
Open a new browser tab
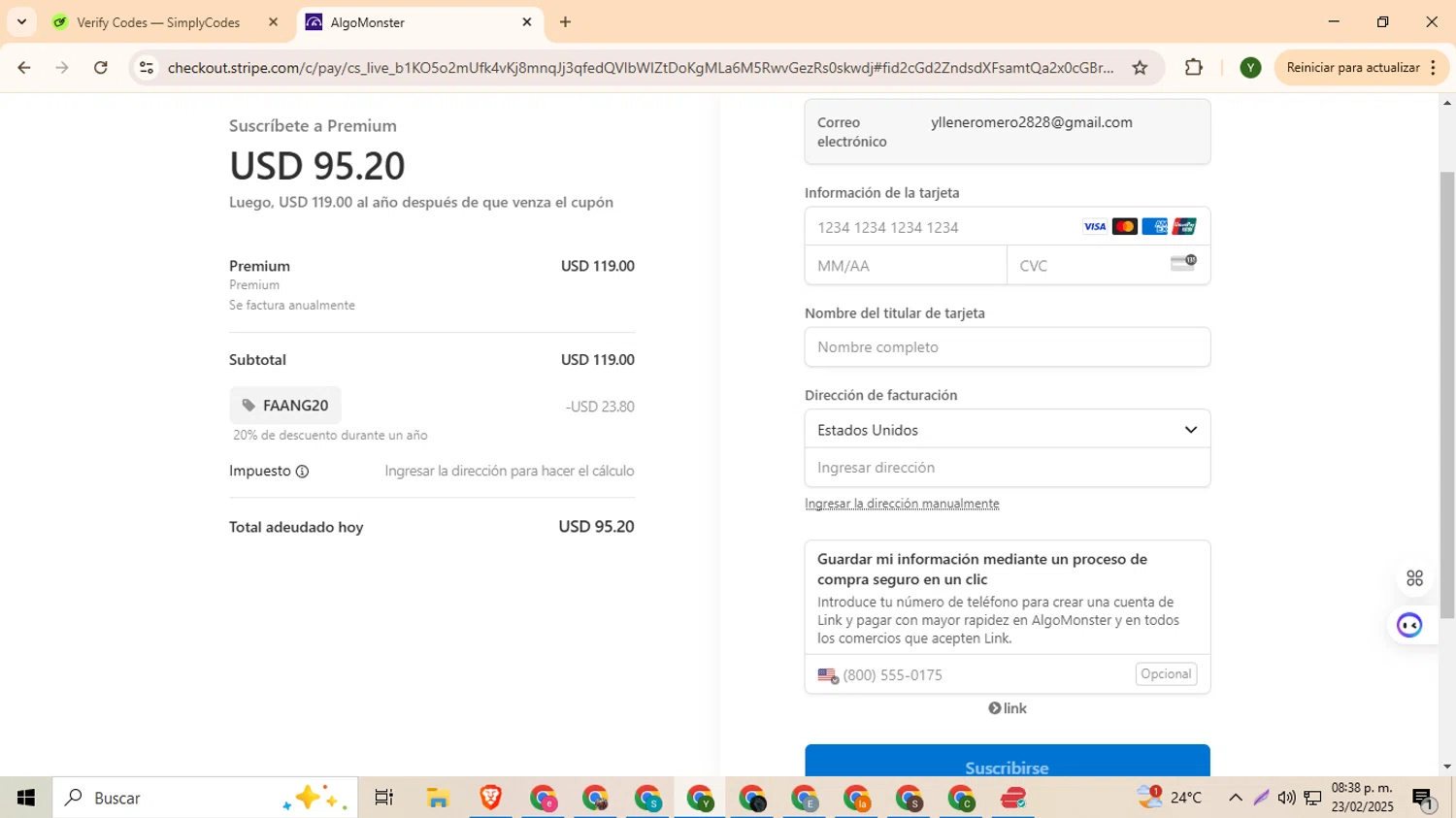point(565,22)
